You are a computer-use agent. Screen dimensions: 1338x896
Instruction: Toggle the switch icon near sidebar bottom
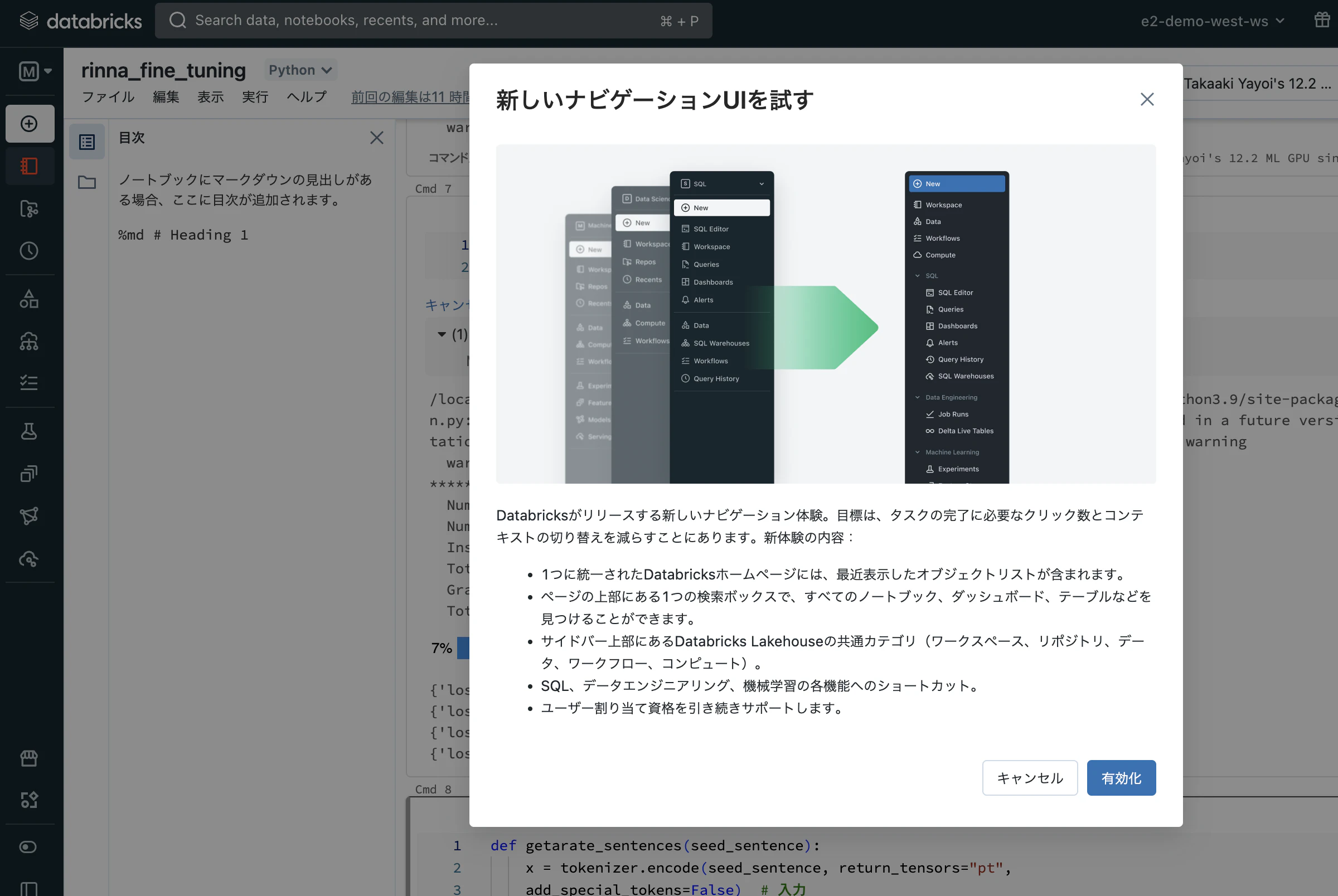point(28,848)
